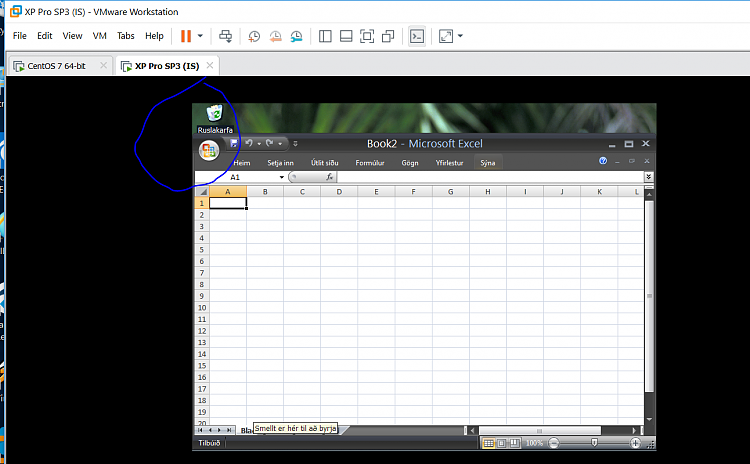Open the Name Box dropdown arrow

(281, 177)
